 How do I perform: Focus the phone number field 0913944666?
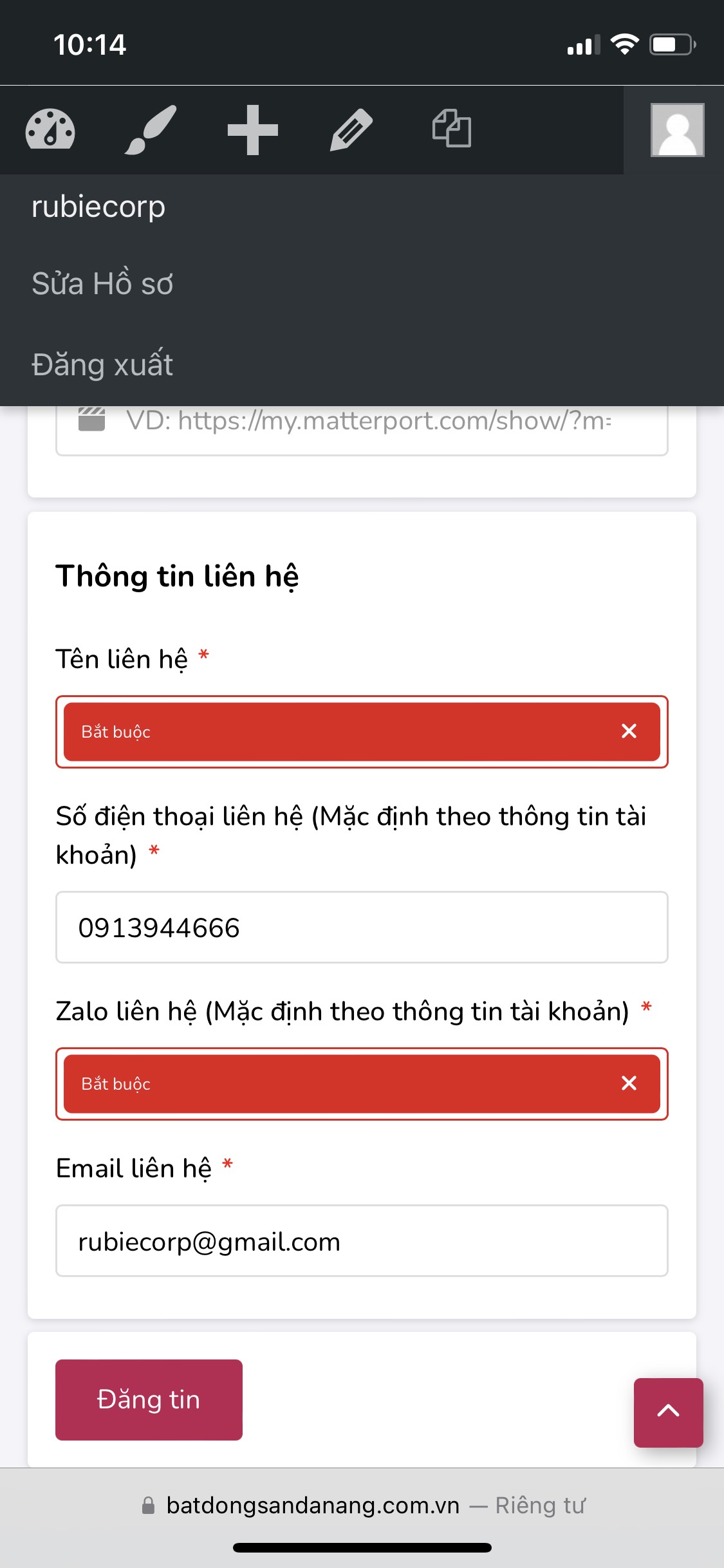pos(362,928)
